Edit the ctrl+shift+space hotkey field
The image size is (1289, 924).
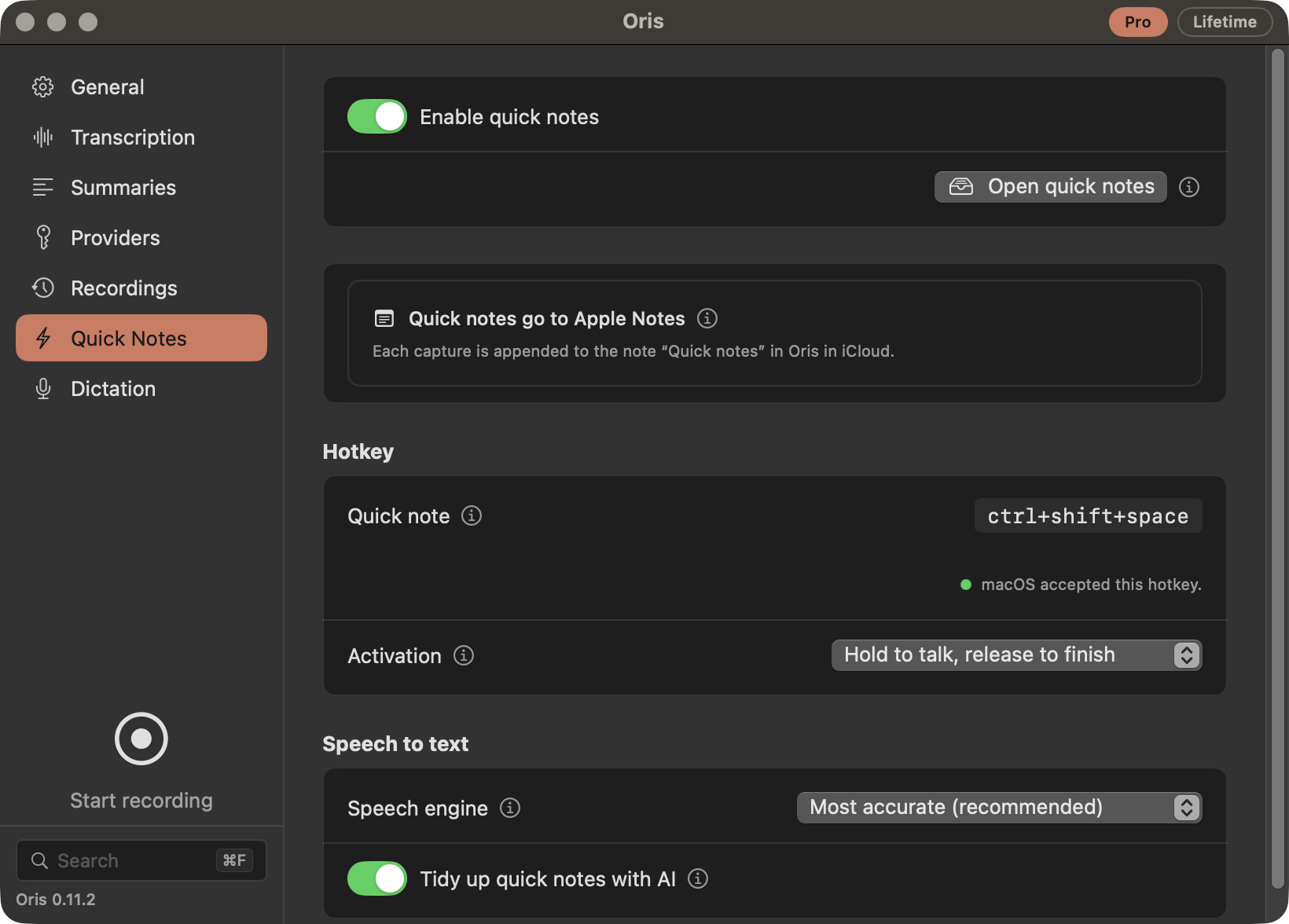pyautogui.click(x=1089, y=515)
